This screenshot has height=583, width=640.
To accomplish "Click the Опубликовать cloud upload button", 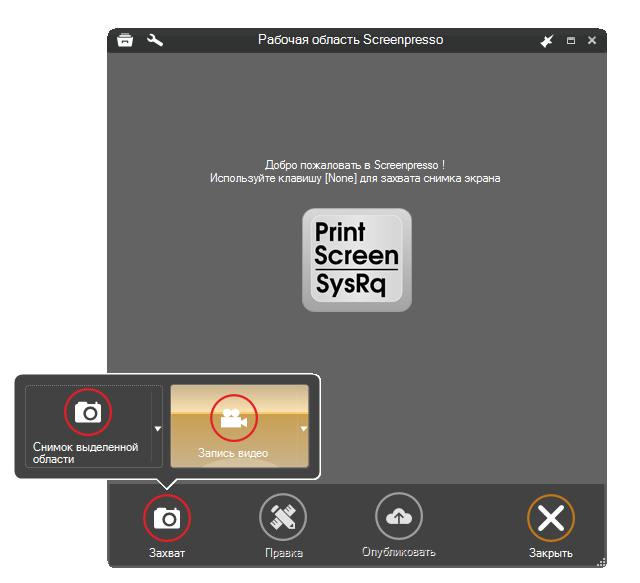I will click(399, 525).
